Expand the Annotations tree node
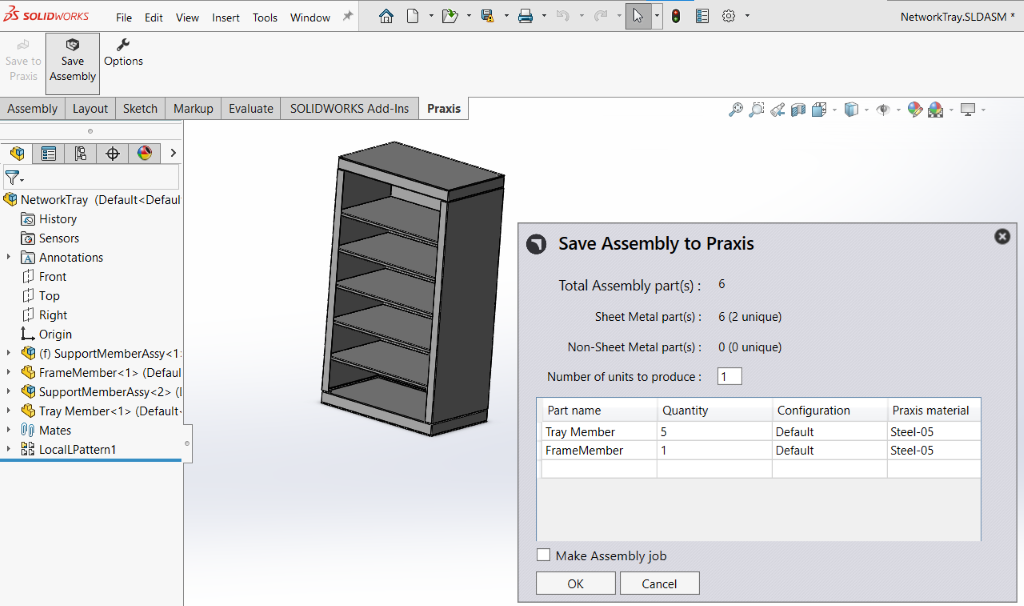This screenshot has height=606, width=1024. (9, 258)
